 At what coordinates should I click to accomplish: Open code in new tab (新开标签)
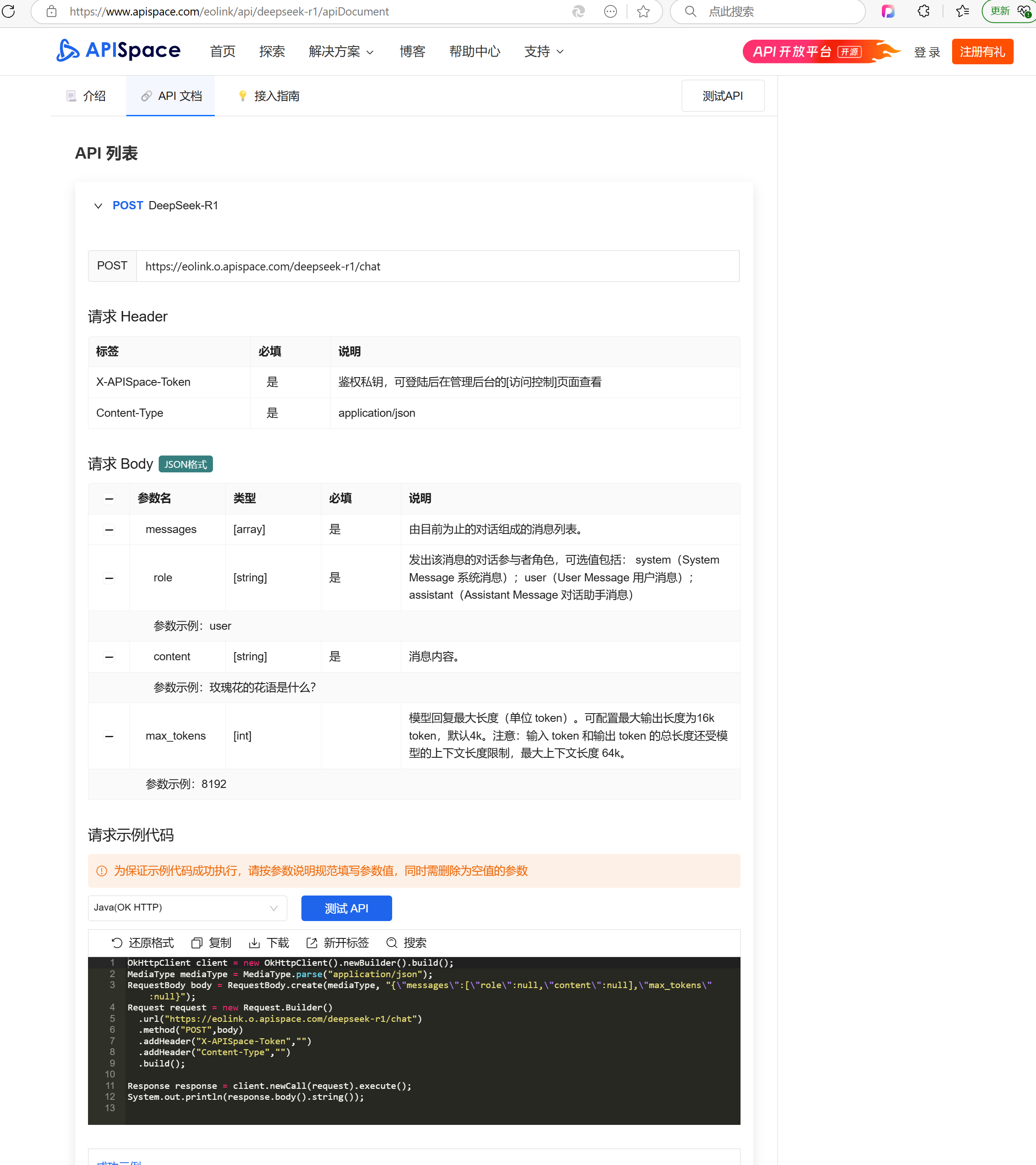pos(312,943)
